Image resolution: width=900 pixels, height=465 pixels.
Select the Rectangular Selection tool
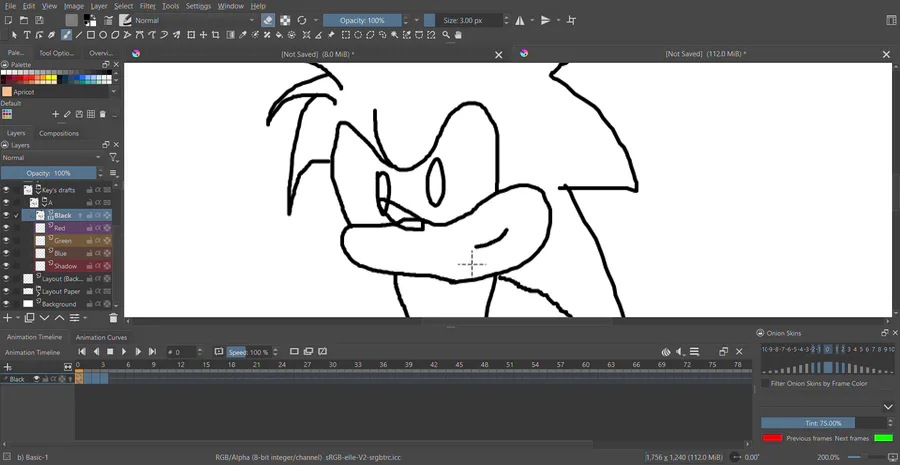[346, 35]
